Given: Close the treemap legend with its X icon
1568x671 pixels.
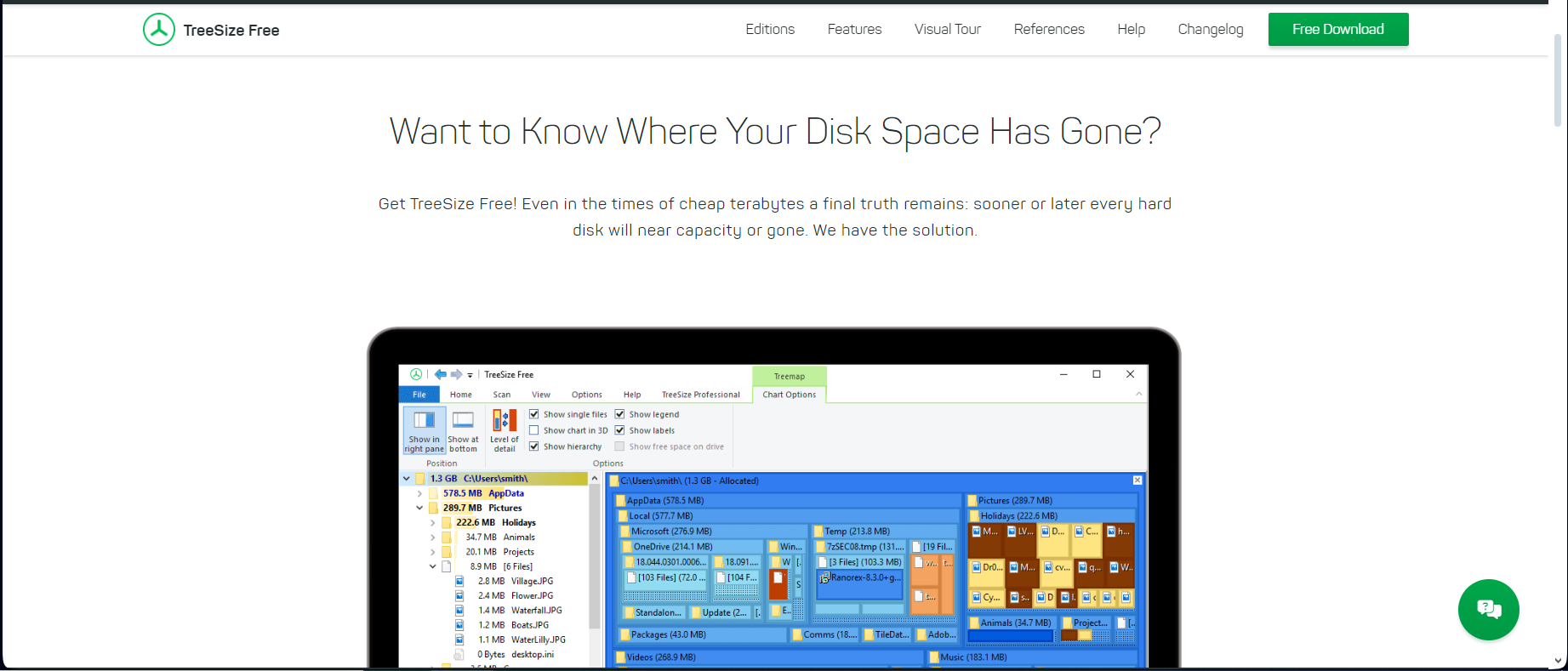Looking at the screenshot, I should tap(1138, 481).
